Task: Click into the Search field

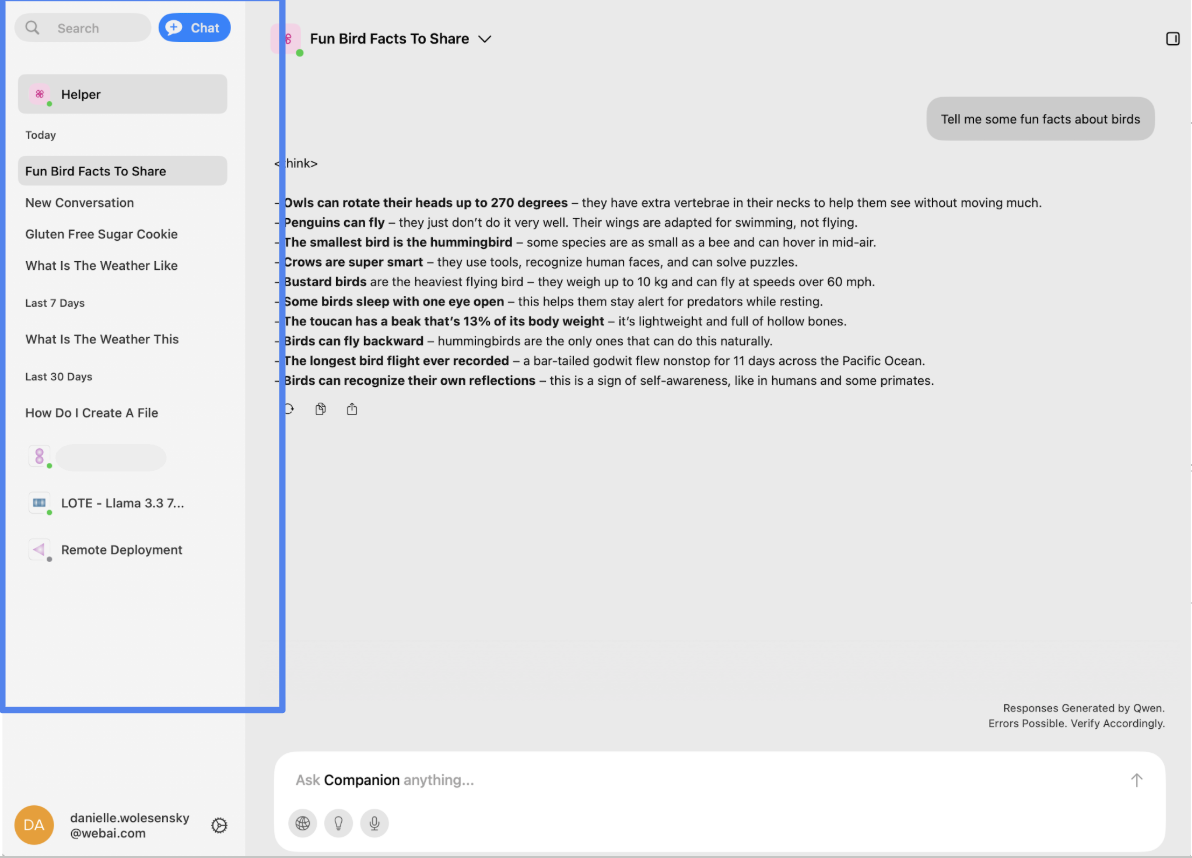Action: tap(83, 28)
